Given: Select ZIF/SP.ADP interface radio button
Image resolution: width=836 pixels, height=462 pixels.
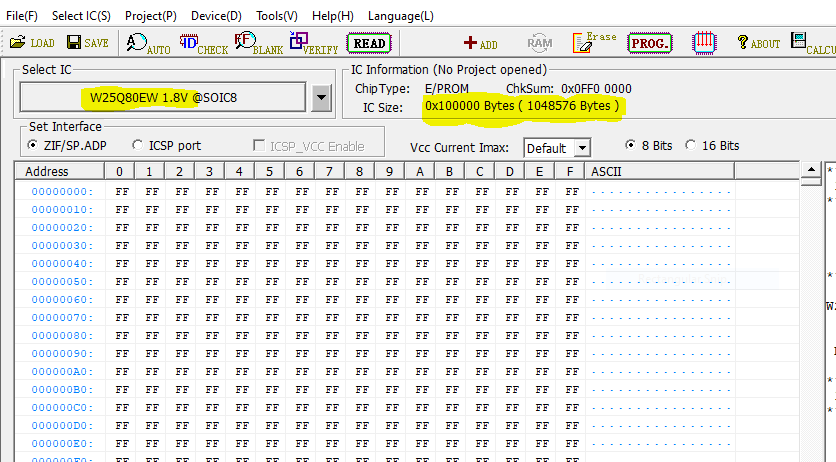Looking at the screenshot, I should click(33, 145).
